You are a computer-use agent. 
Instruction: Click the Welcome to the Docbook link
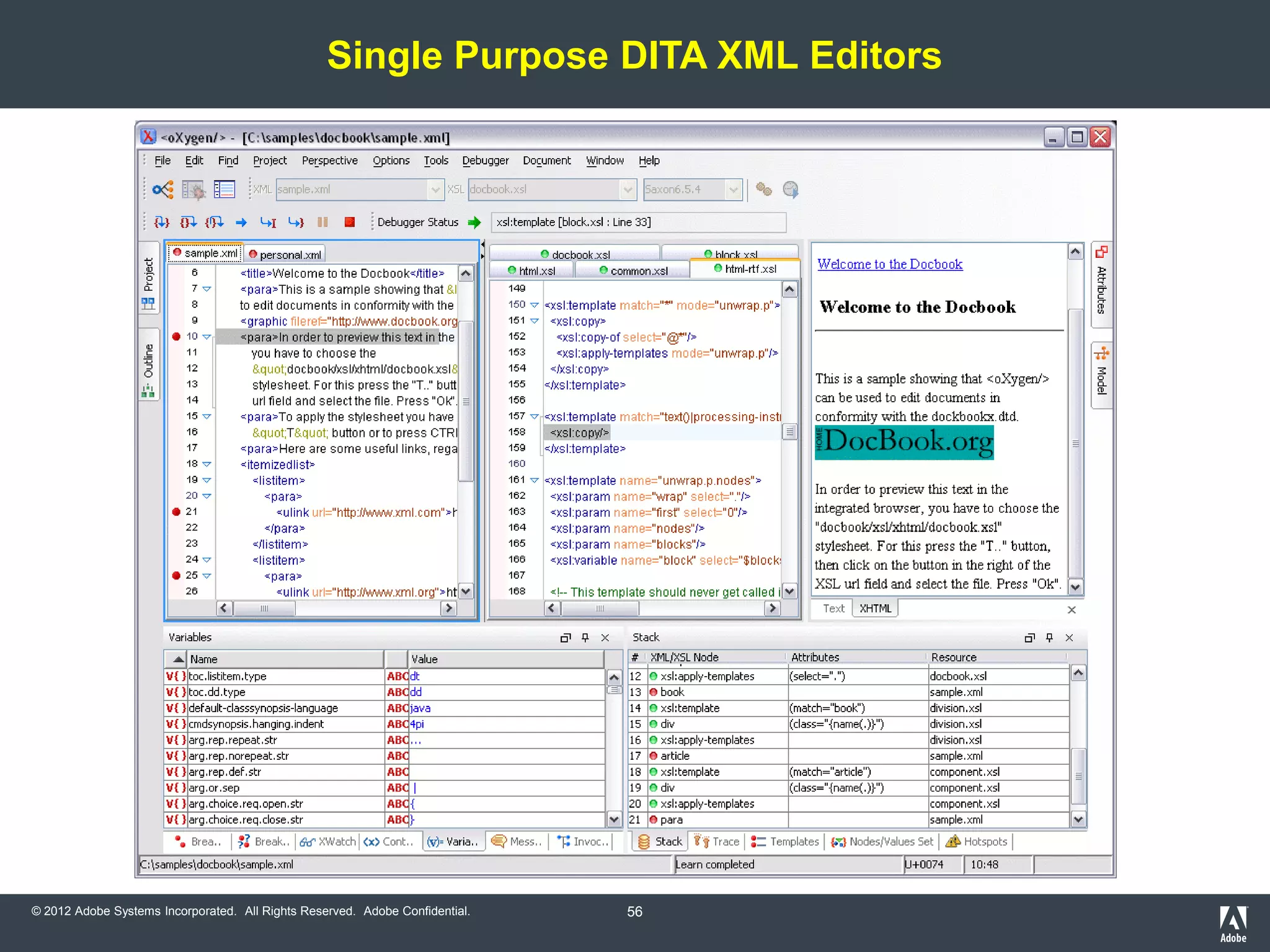pyautogui.click(x=890, y=264)
